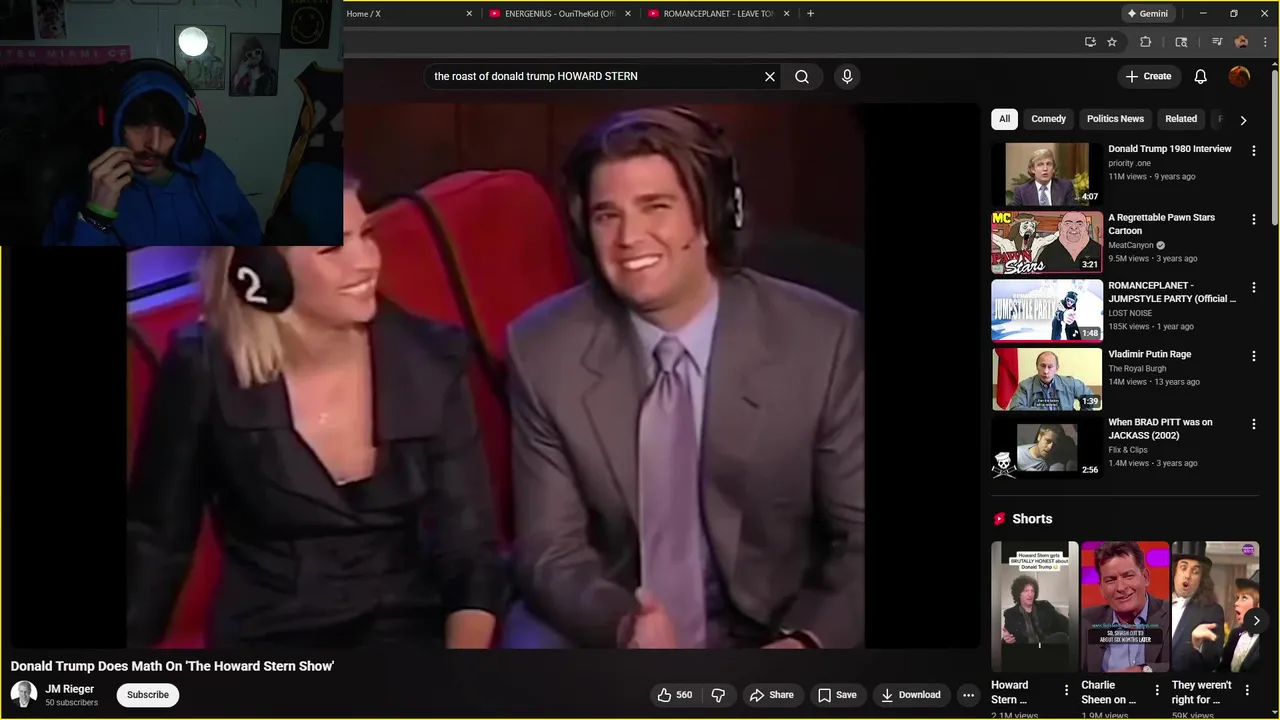The image size is (1280, 720).
Task: Open options for They weren't right short
Action: (x=1247, y=690)
